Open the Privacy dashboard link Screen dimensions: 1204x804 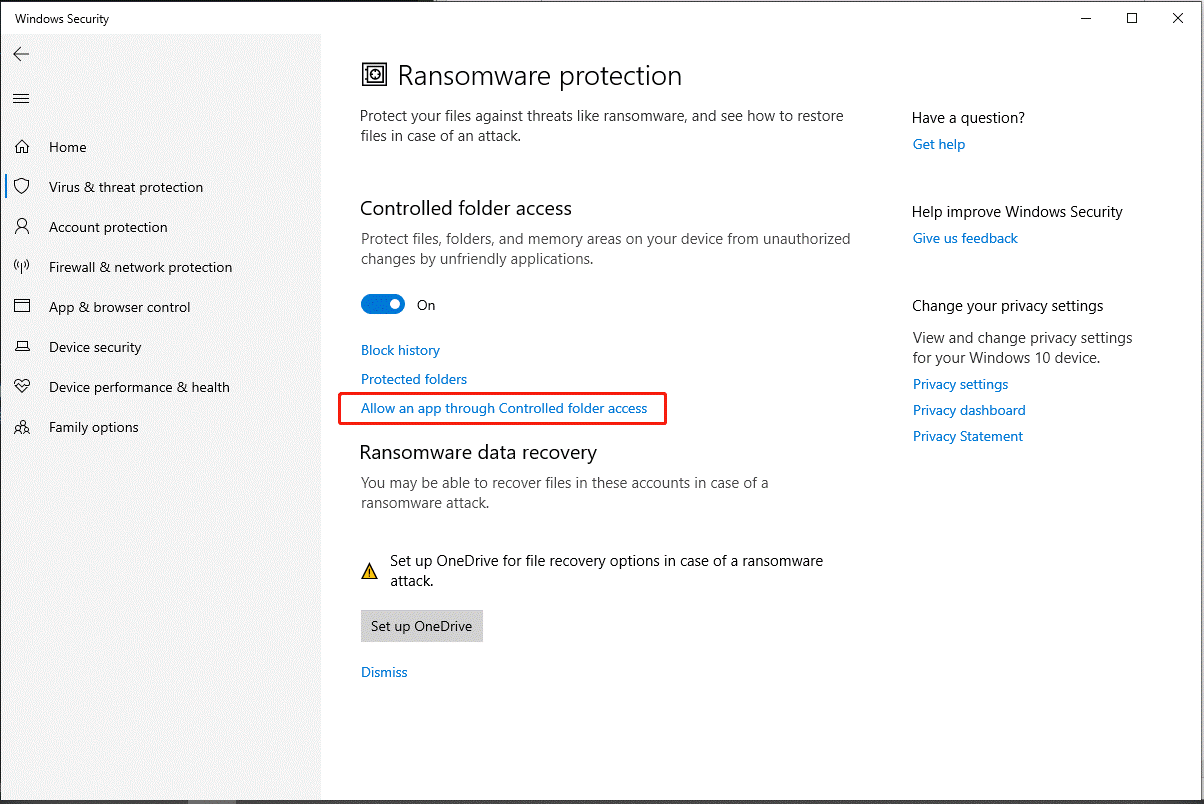[969, 410]
